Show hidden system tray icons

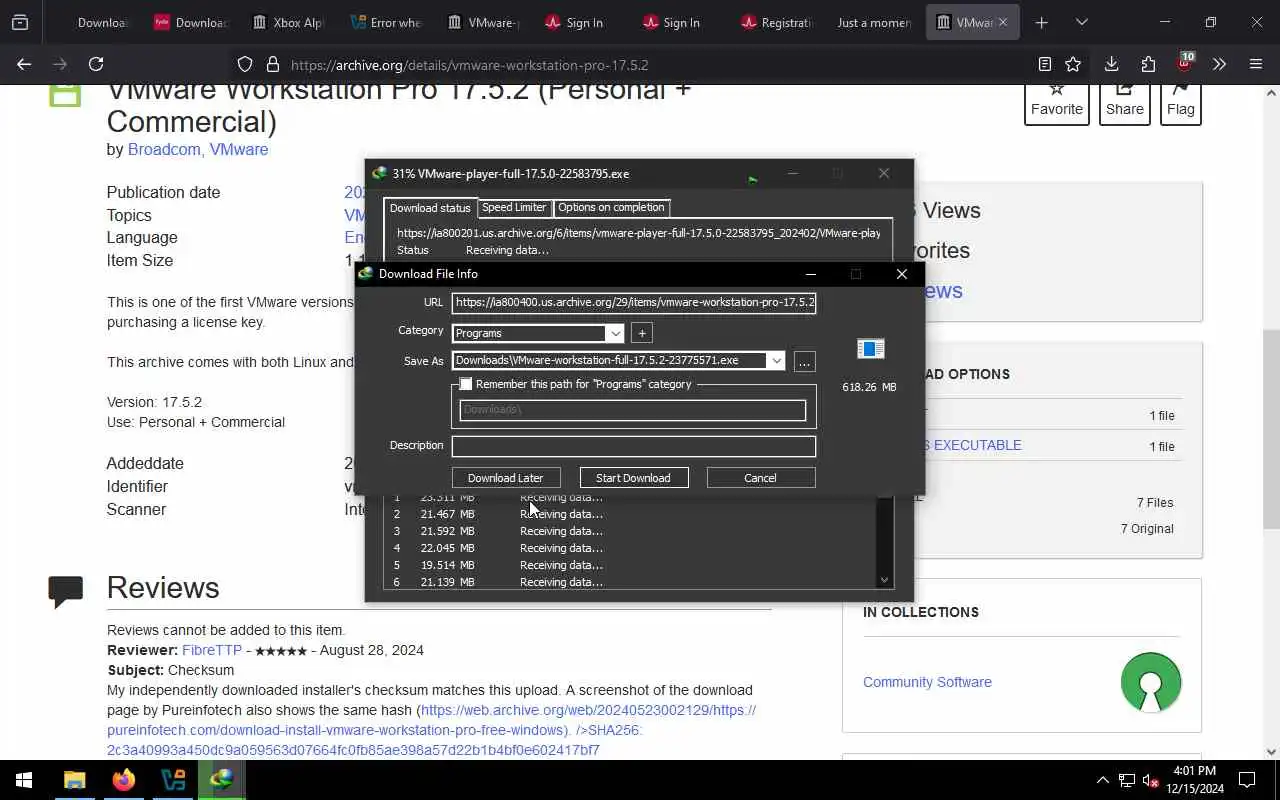tap(1102, 780)
